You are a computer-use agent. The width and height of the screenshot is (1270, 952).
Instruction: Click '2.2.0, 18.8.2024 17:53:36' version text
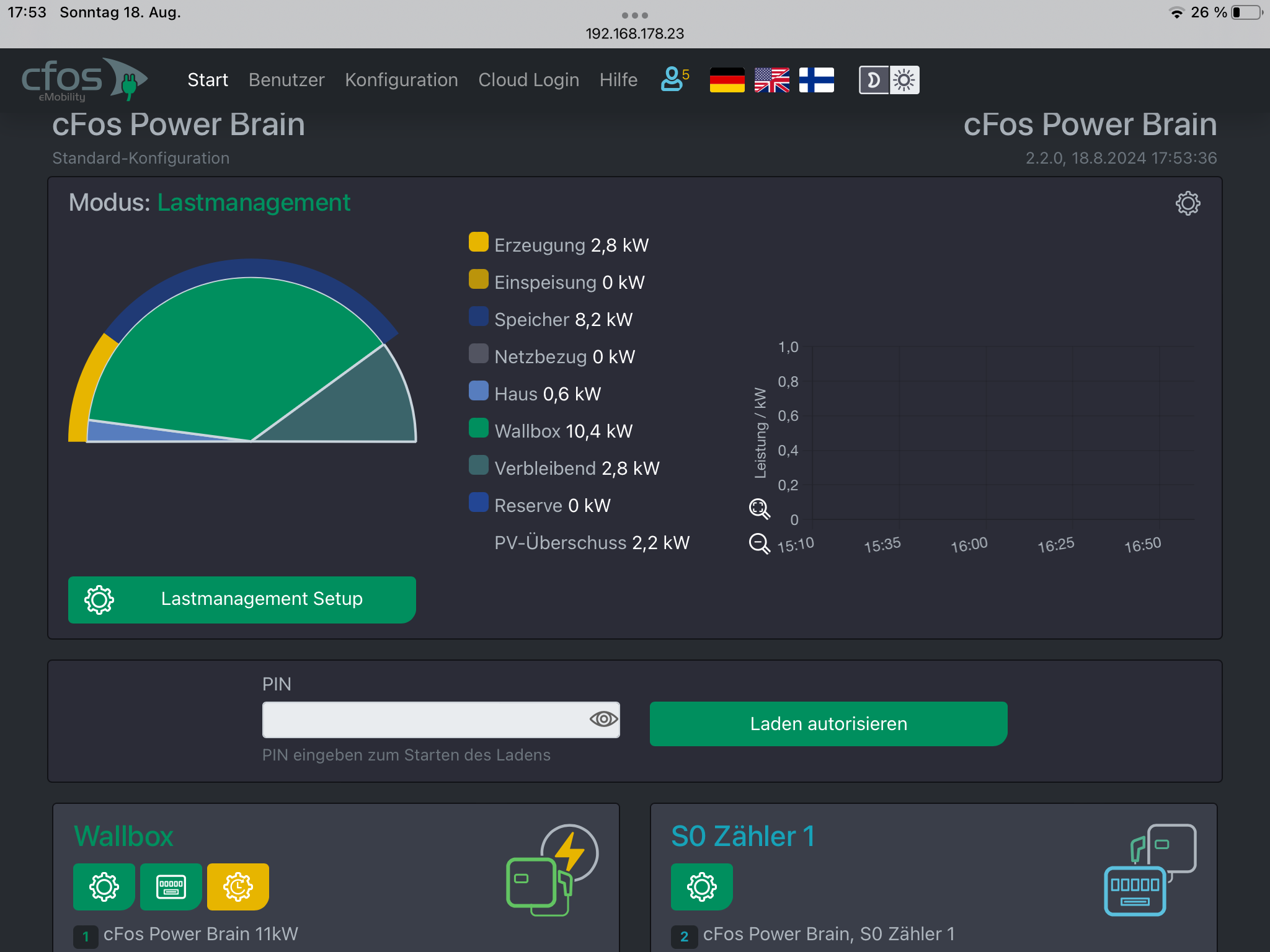pos(1121,158)
